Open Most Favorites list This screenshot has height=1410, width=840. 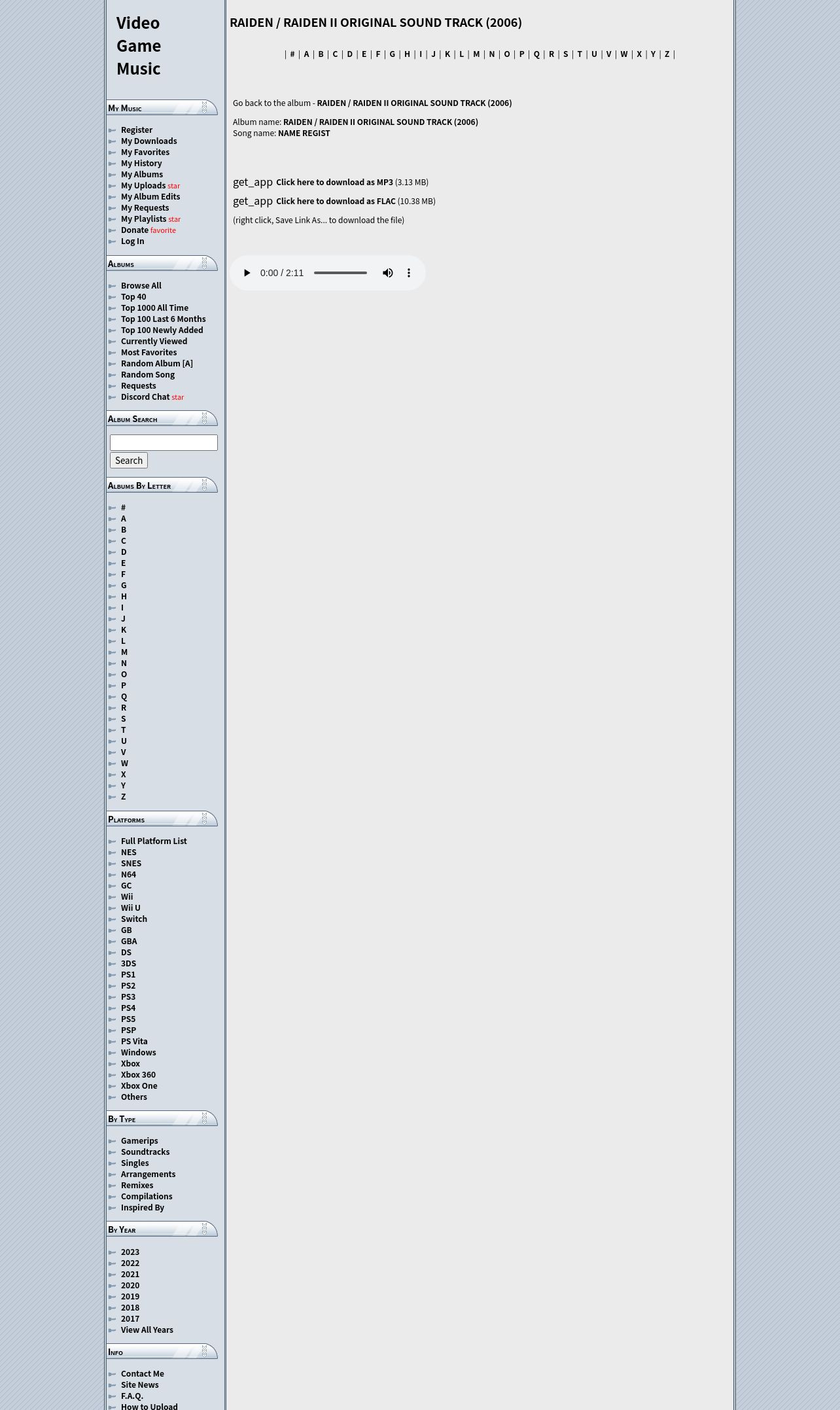[x=149, y=353]
